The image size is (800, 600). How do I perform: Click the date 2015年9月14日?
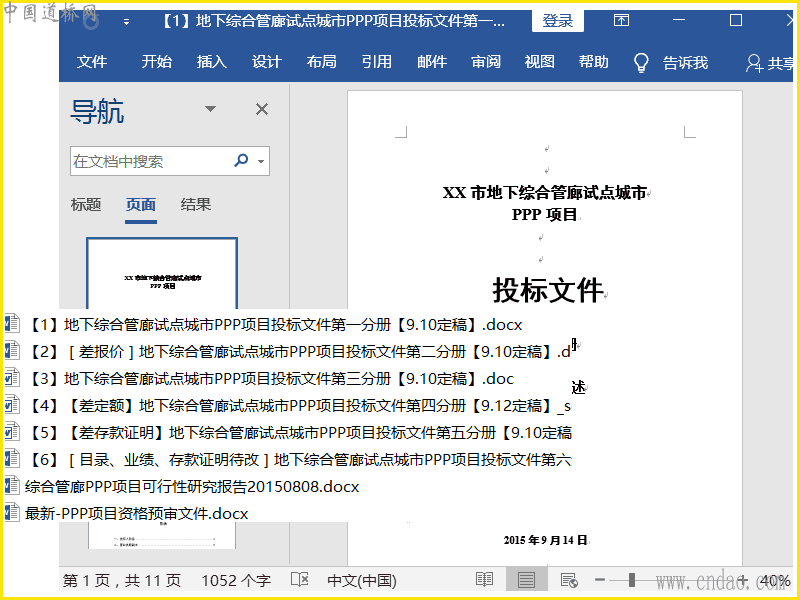point(545,540)
